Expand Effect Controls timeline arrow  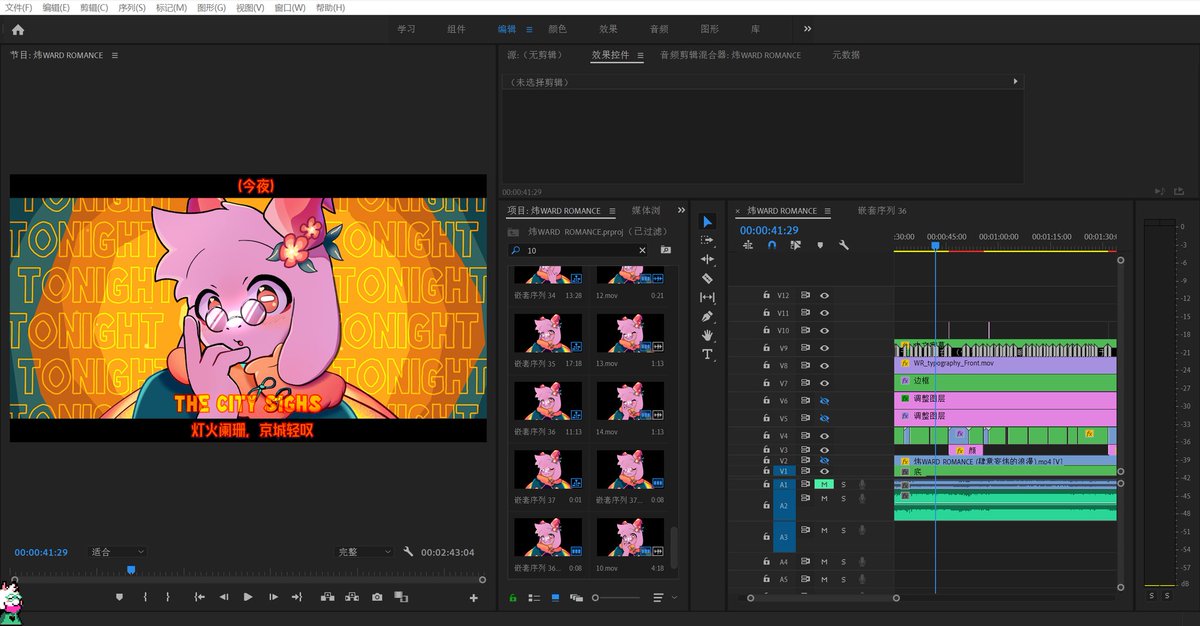click(x=1015, y=81)
